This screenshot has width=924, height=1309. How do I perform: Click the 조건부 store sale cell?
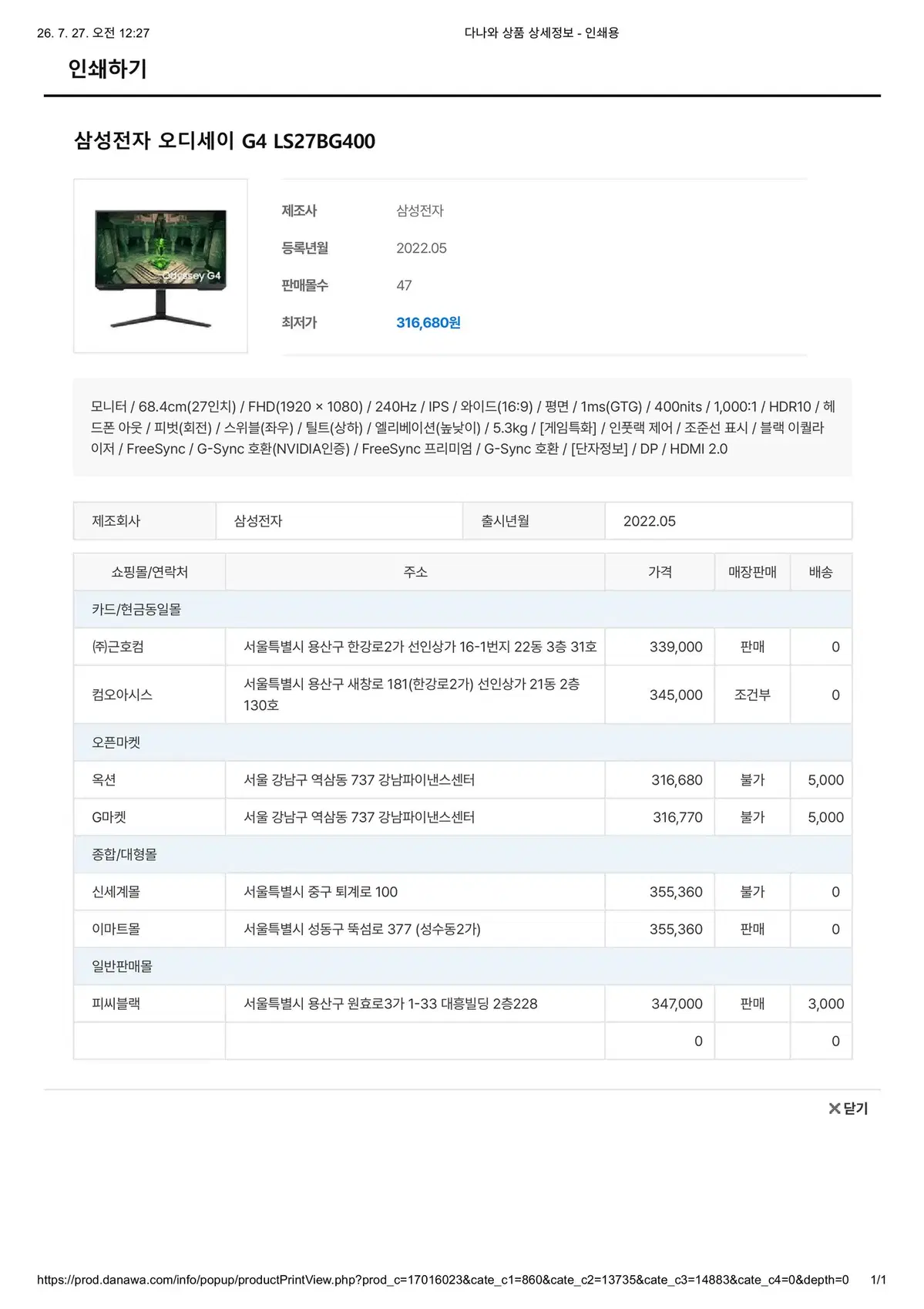[752, 695]
